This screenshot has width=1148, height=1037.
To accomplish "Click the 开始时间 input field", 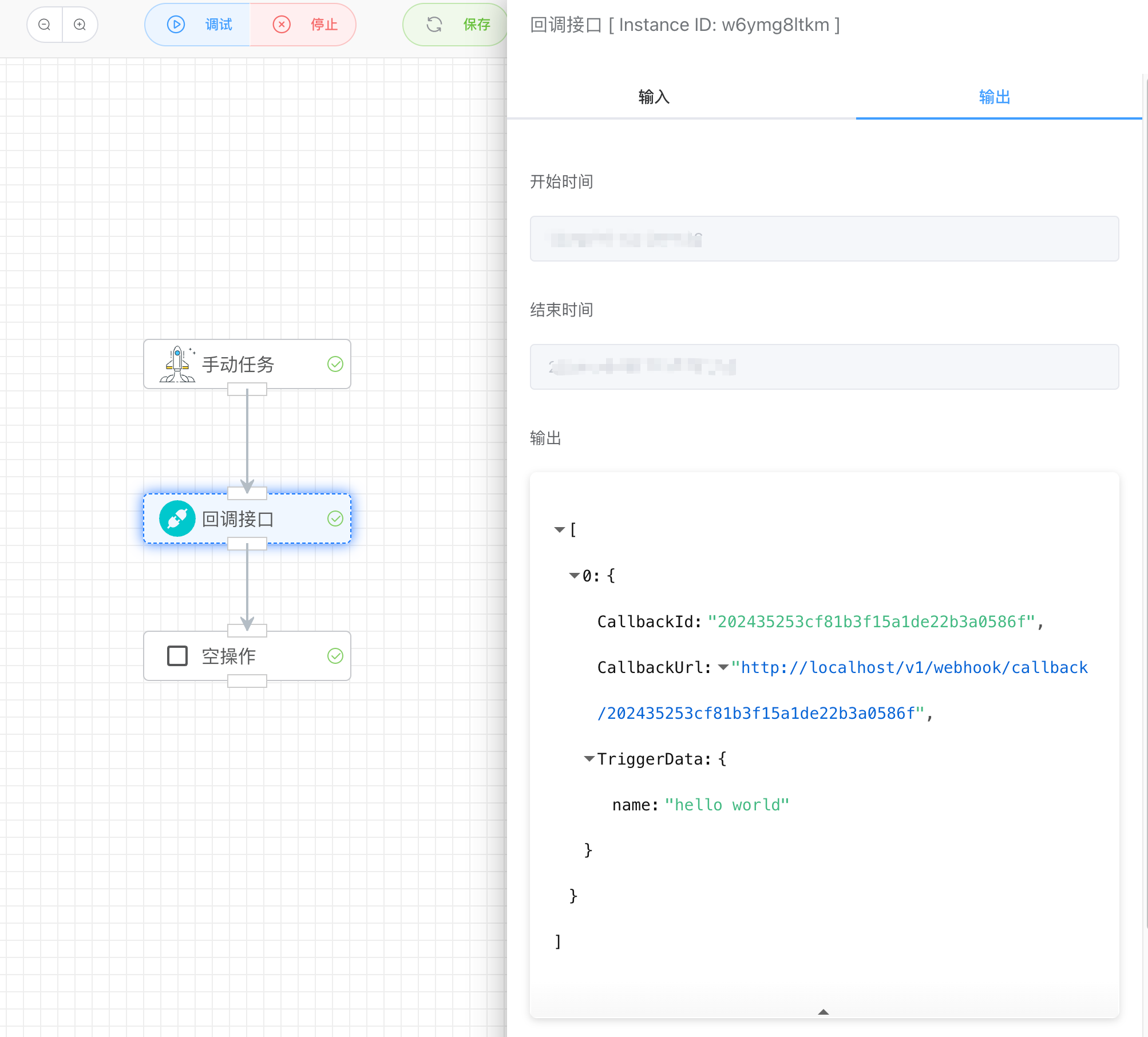I will (824, 239).
